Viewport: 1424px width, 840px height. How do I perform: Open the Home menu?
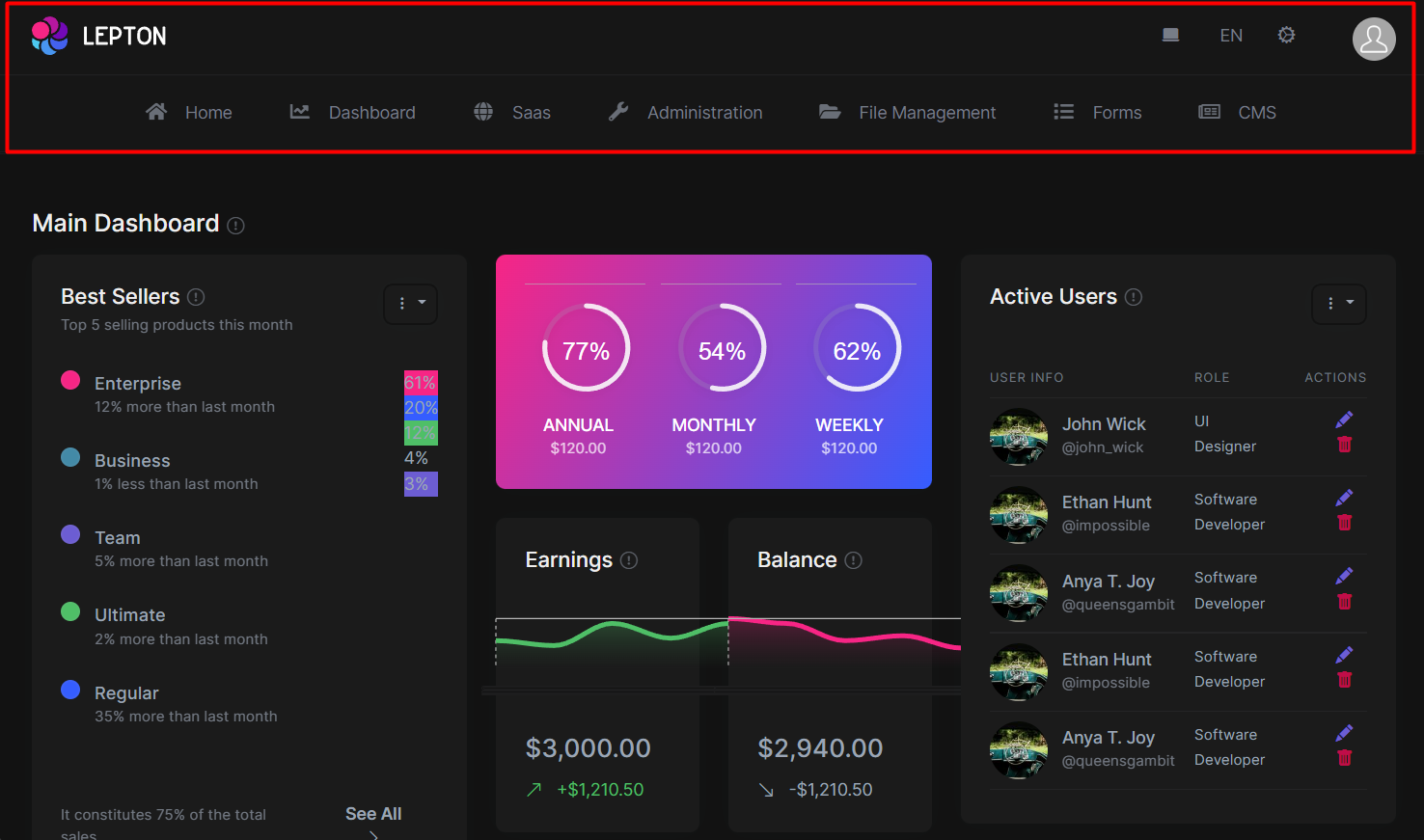pyautogui.click(x=189, y=112)
